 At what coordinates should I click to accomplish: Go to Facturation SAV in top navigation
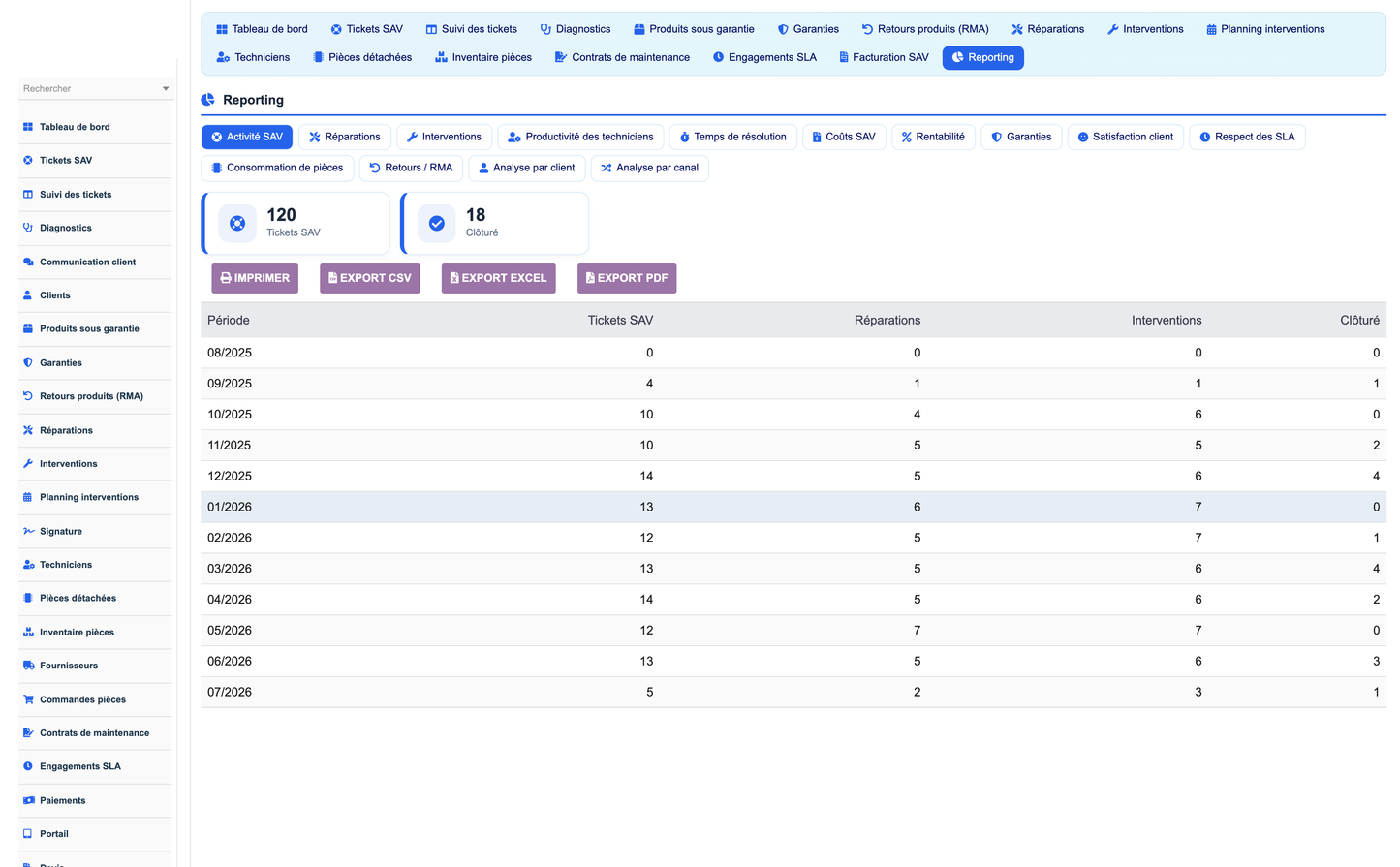[884, 57]
